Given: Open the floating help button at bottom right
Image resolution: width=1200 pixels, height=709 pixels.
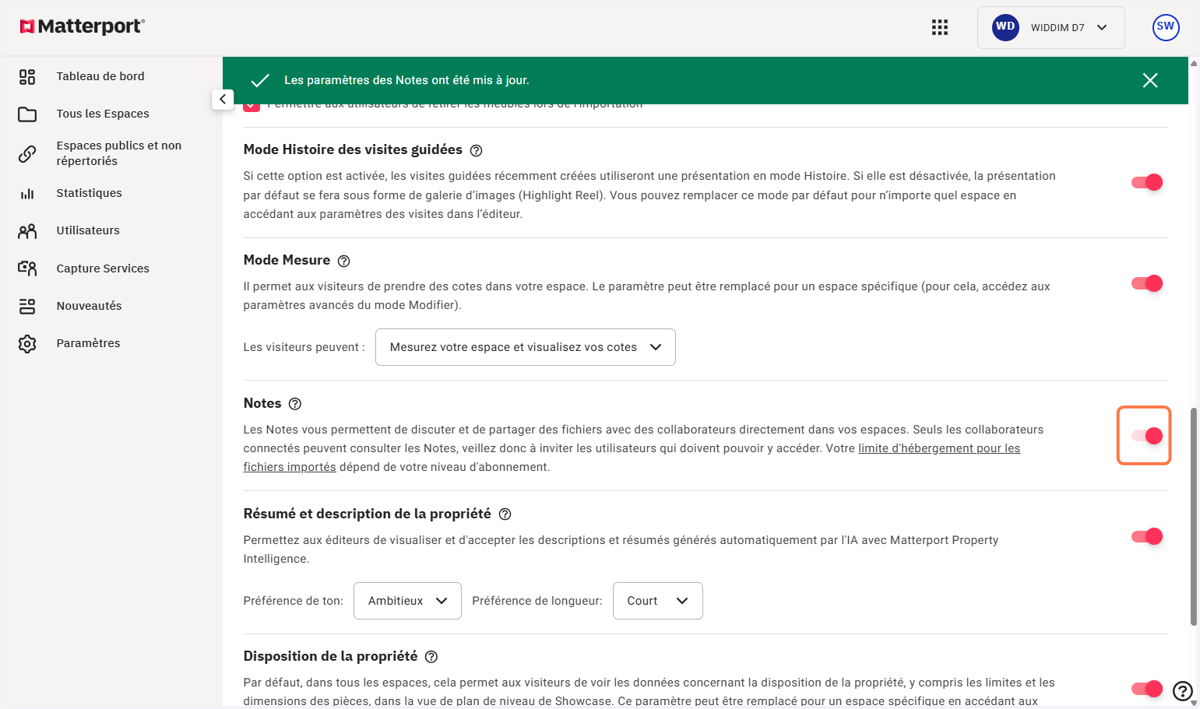Looking at the screenshot, I should 1182,690.
